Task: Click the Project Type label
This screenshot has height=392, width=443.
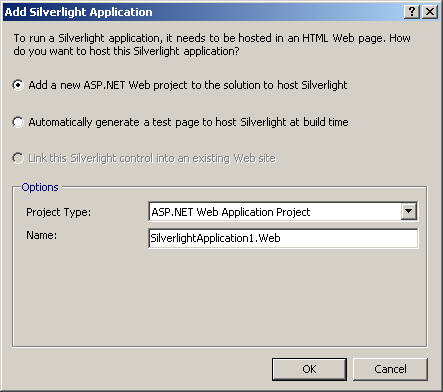Action: (x=58, y=212)
